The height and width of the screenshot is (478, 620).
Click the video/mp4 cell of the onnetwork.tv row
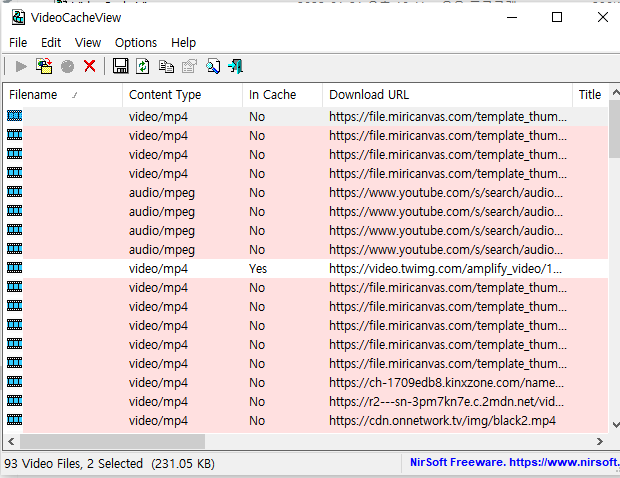pos(158,421)
